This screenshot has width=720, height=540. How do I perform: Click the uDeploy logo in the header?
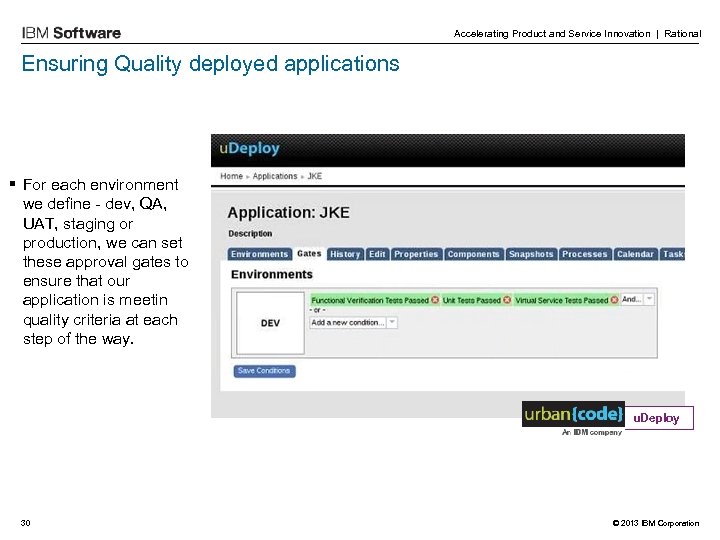click(249, 148)
